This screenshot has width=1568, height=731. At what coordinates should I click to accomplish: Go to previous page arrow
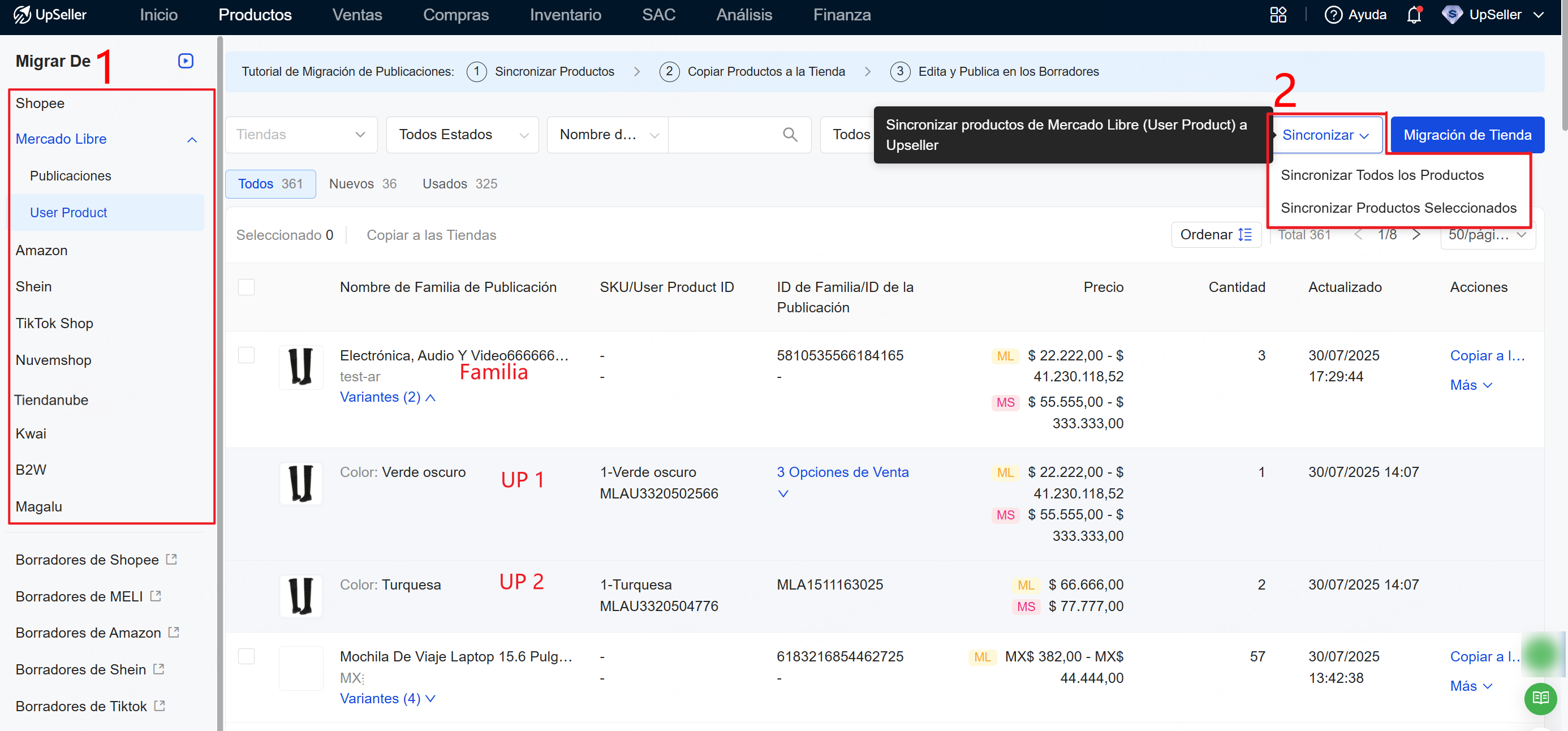pyautogui.click(x=1358, y=235)
